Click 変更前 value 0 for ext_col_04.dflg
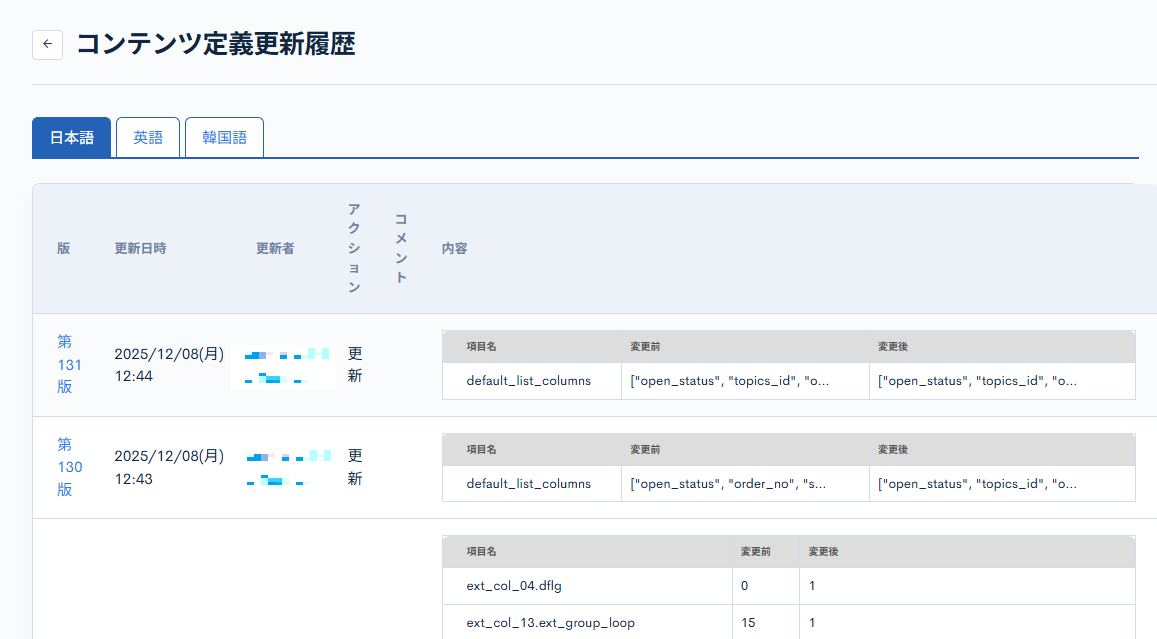Image resolution: width=1157 pixels, height=639 pixels. tap(745, 586)
